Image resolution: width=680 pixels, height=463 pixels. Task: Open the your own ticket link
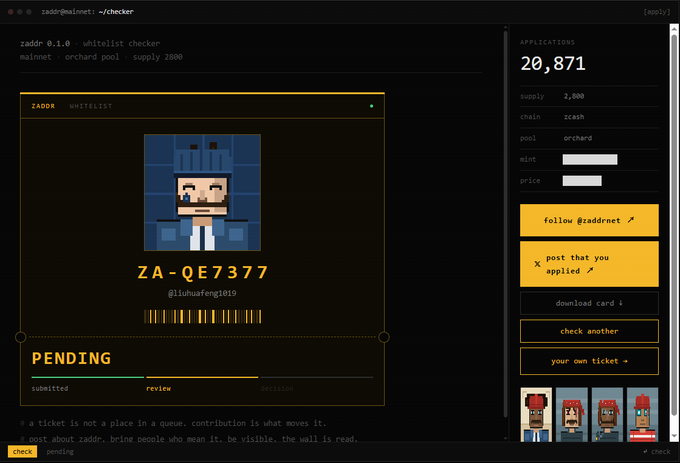(x=589, y=361)
